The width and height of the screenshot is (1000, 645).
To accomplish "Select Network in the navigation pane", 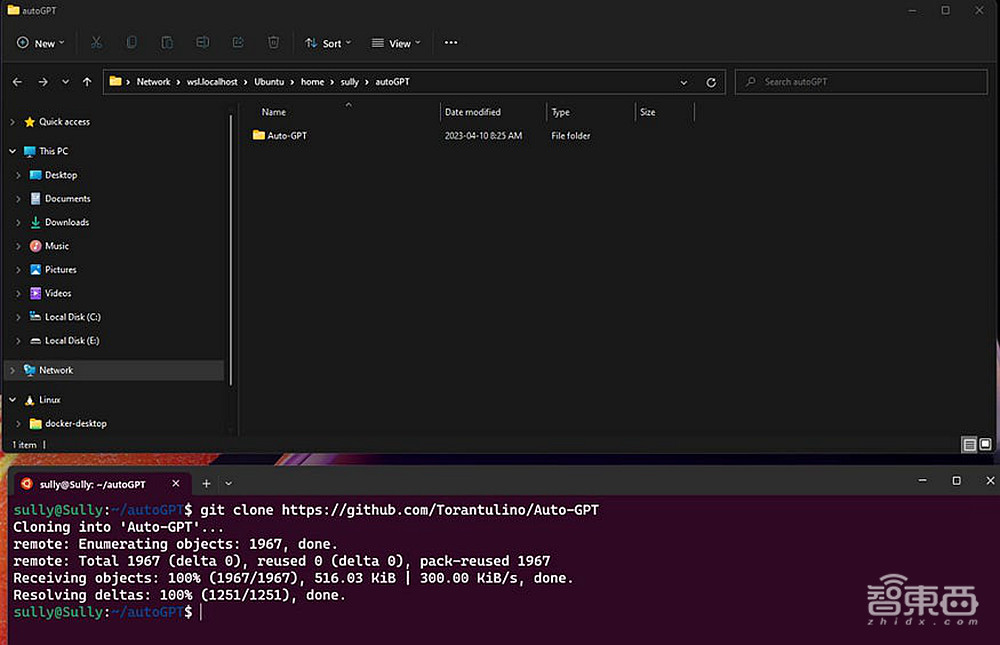I will tap(56, 370).
